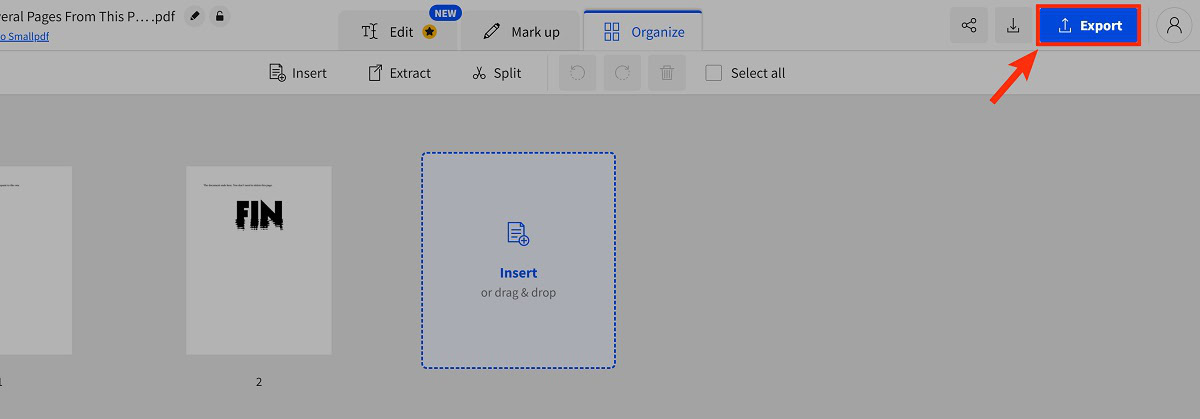Select the Organize tab
The image size is (1200, 419).
click(x=644, y=31)
